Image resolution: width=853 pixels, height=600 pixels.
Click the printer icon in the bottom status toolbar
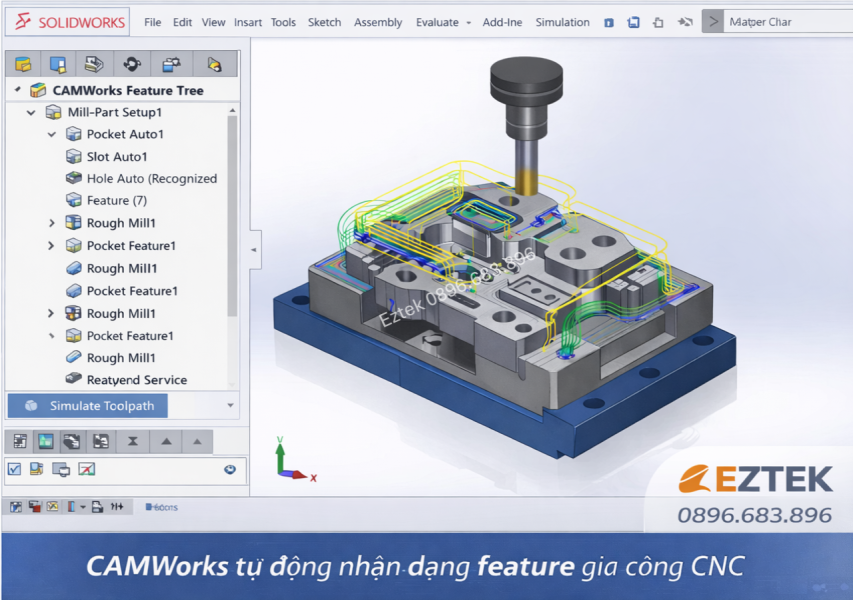(97, 507)
